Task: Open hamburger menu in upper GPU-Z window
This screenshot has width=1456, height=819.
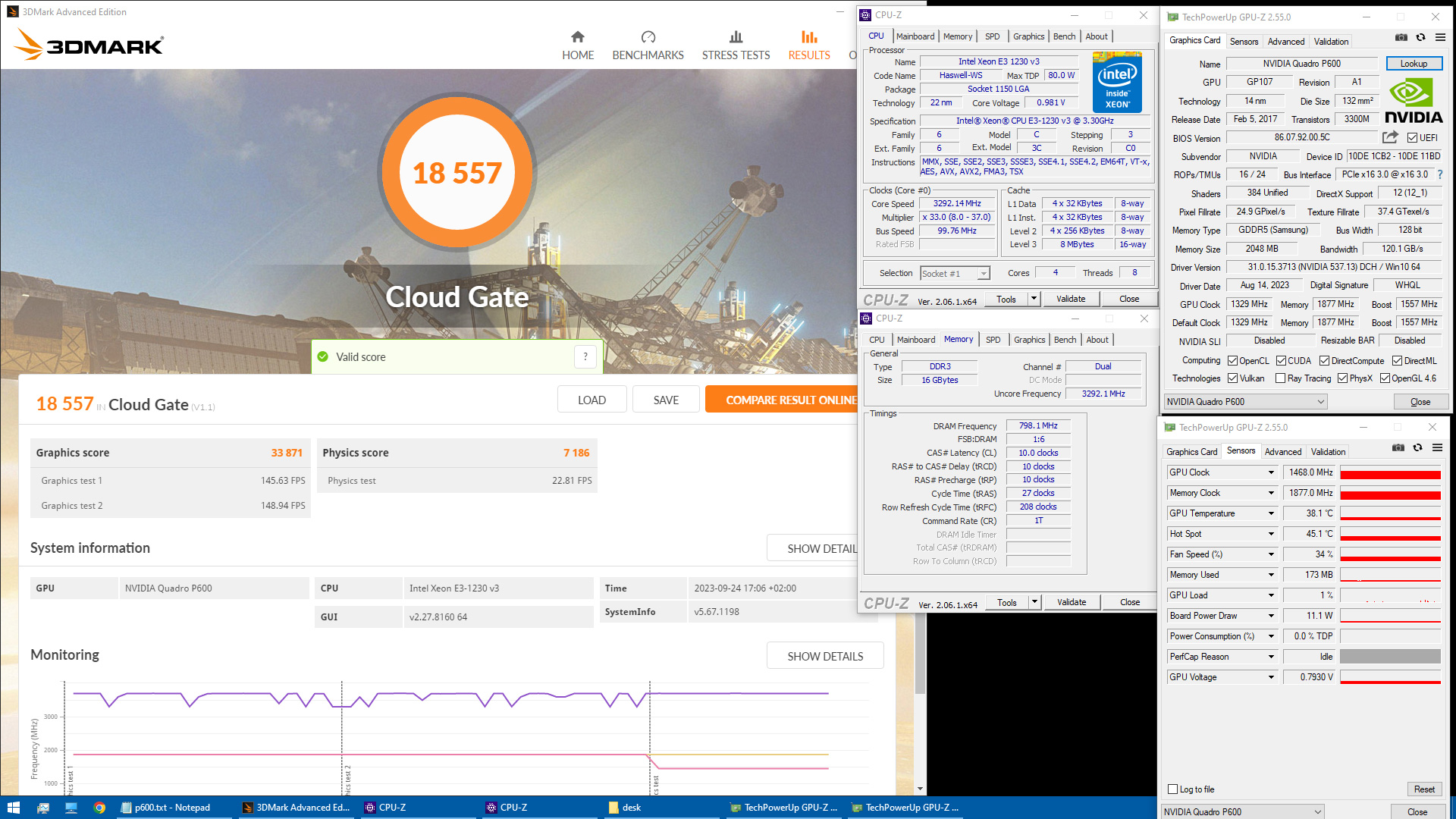Action: 1440,37
